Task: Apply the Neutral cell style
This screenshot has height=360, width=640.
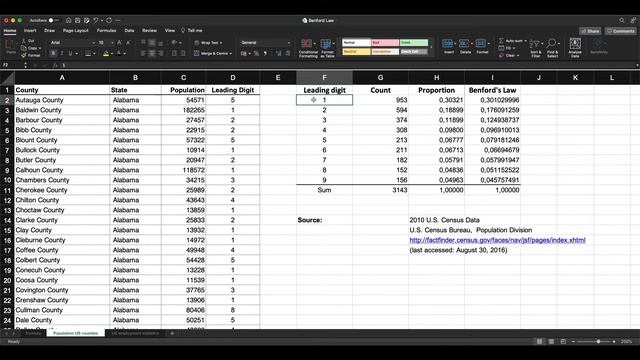Action: click(x=356, y=52)
